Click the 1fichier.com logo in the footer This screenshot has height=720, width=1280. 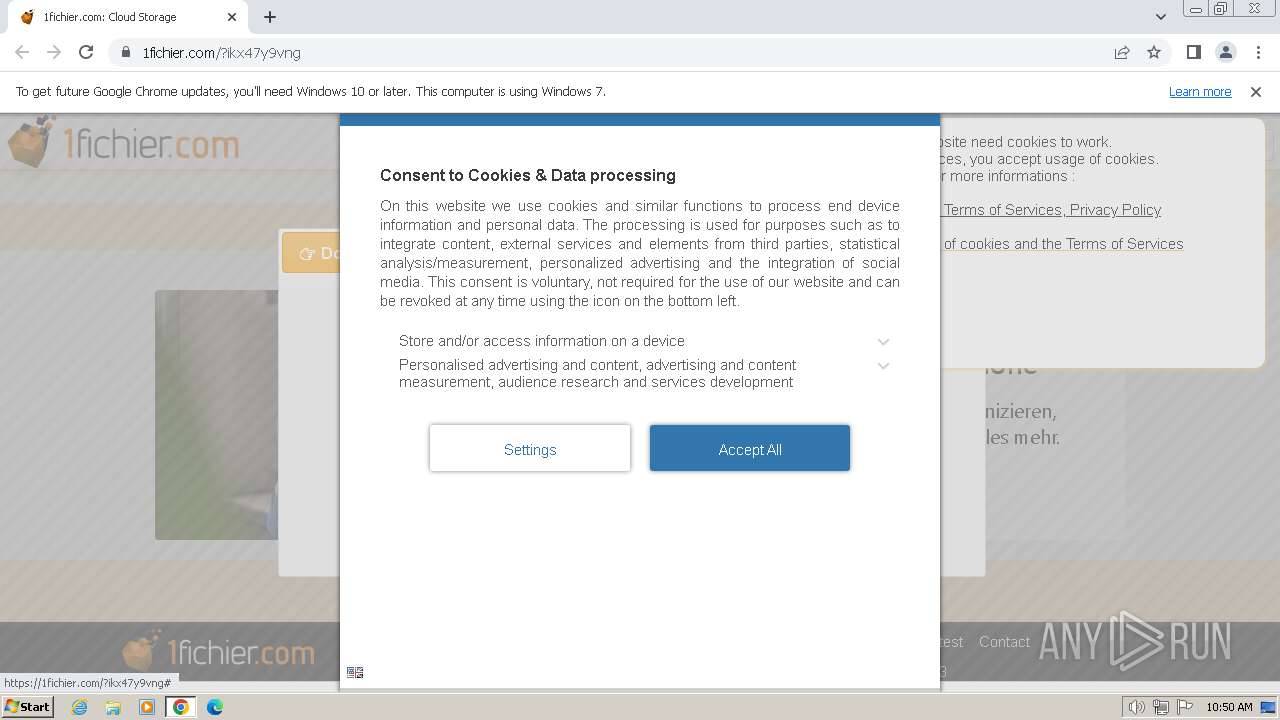pos(218,652)
